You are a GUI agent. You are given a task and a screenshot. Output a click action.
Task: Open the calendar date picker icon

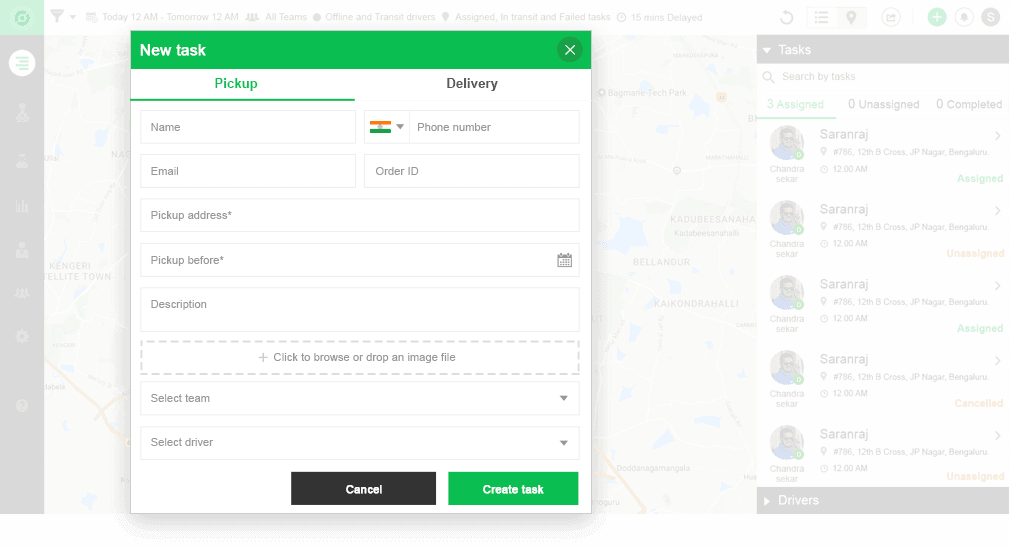564,260
